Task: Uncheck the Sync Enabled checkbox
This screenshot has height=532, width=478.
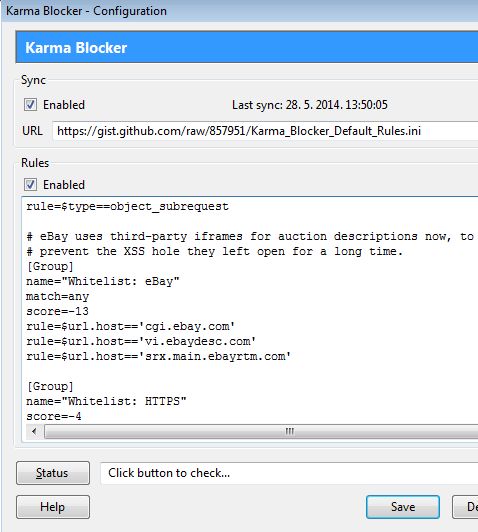Action: click(30, 104)
